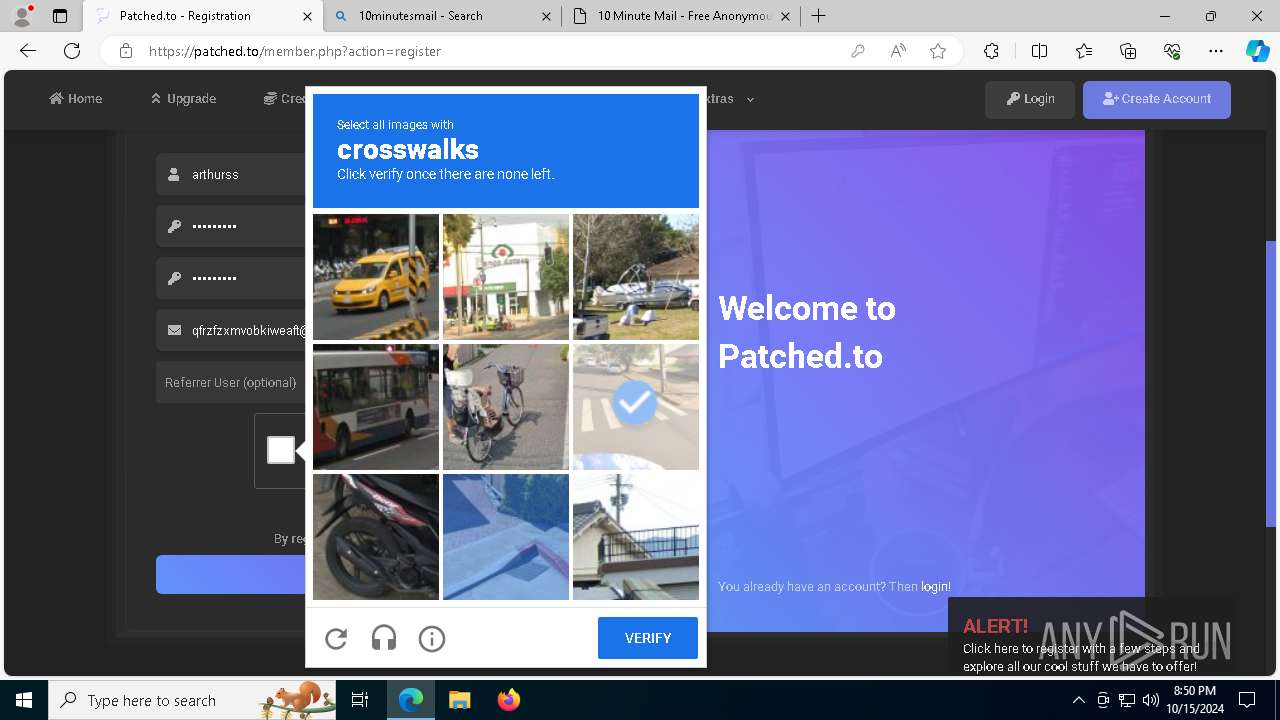Click the Login button
The width and height of the screenshot is (1280, 720).
(1030, 99)
